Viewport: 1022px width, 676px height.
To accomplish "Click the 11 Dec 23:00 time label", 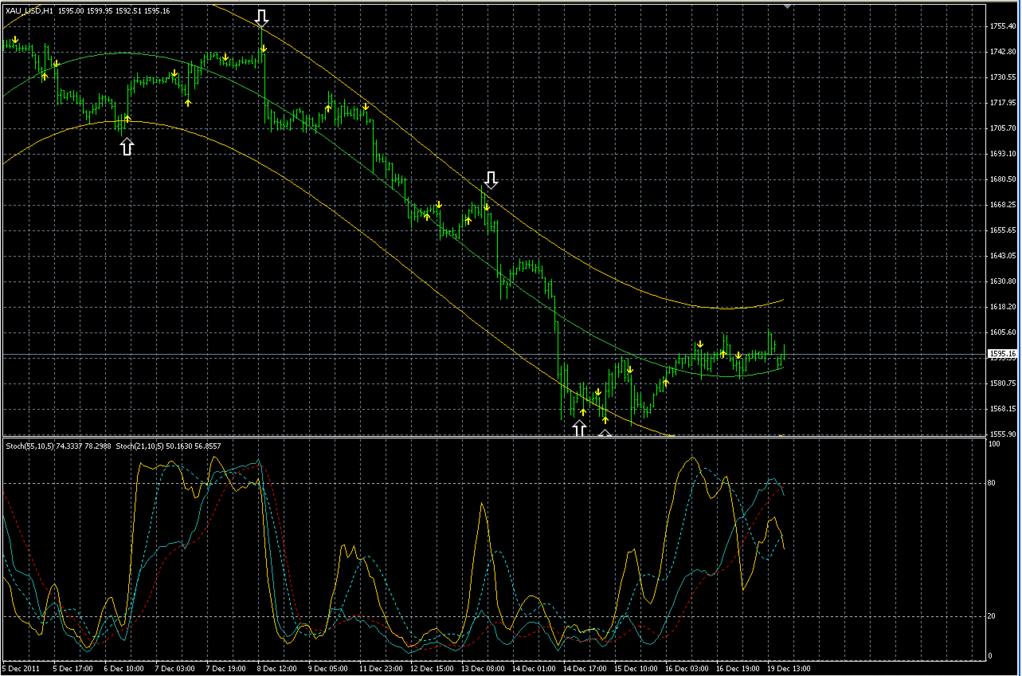I will [379, 669].
